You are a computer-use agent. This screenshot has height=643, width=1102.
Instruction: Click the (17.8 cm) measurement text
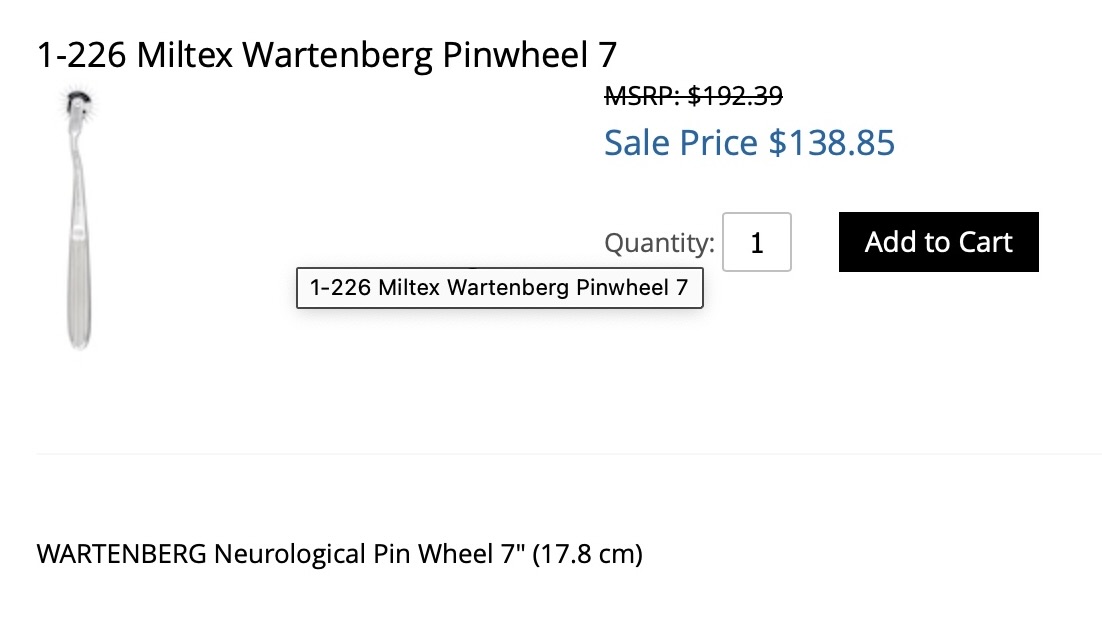pos(588,554)
